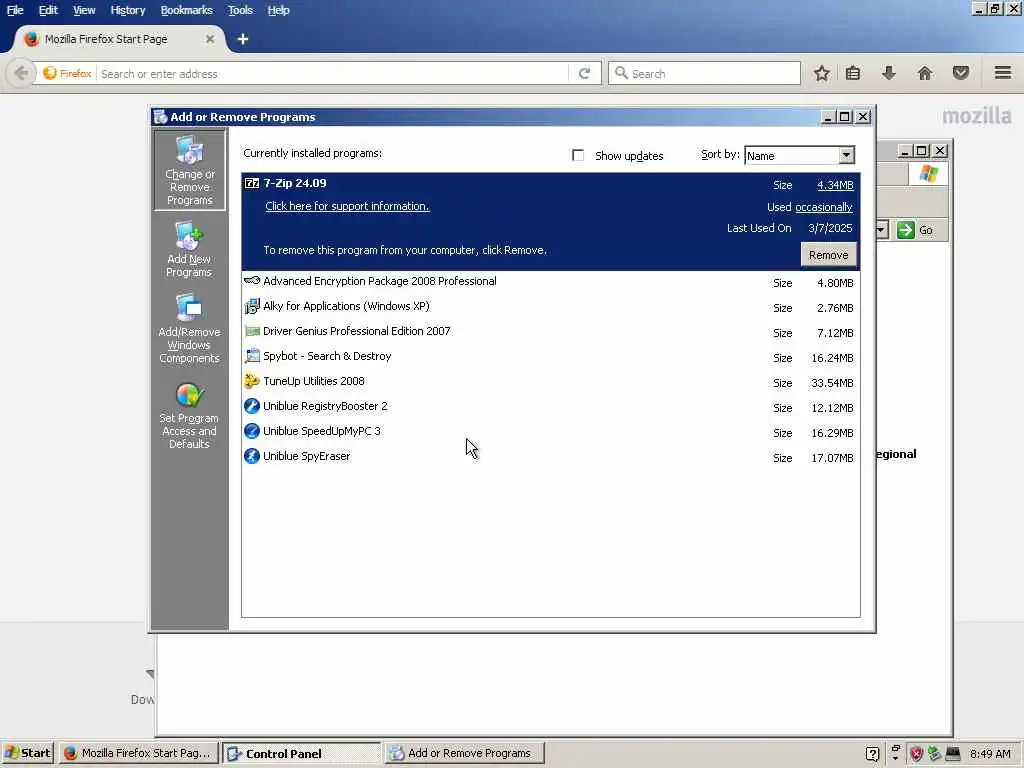1024x768 pixels.
Task: Open the Tools menu in Firefox
Action: [x=240, y=10]
